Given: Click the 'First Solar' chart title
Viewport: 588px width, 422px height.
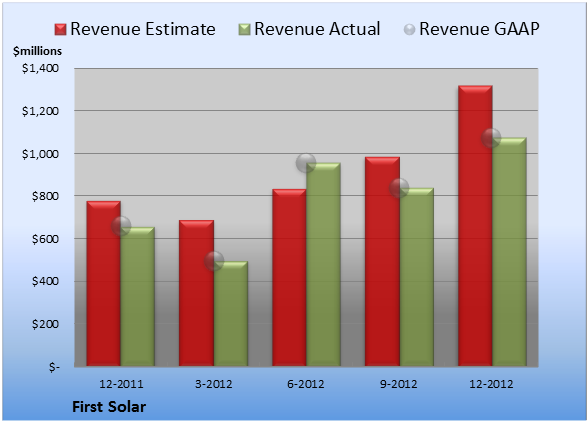Looking at the screenshot, I should [109, 407].
